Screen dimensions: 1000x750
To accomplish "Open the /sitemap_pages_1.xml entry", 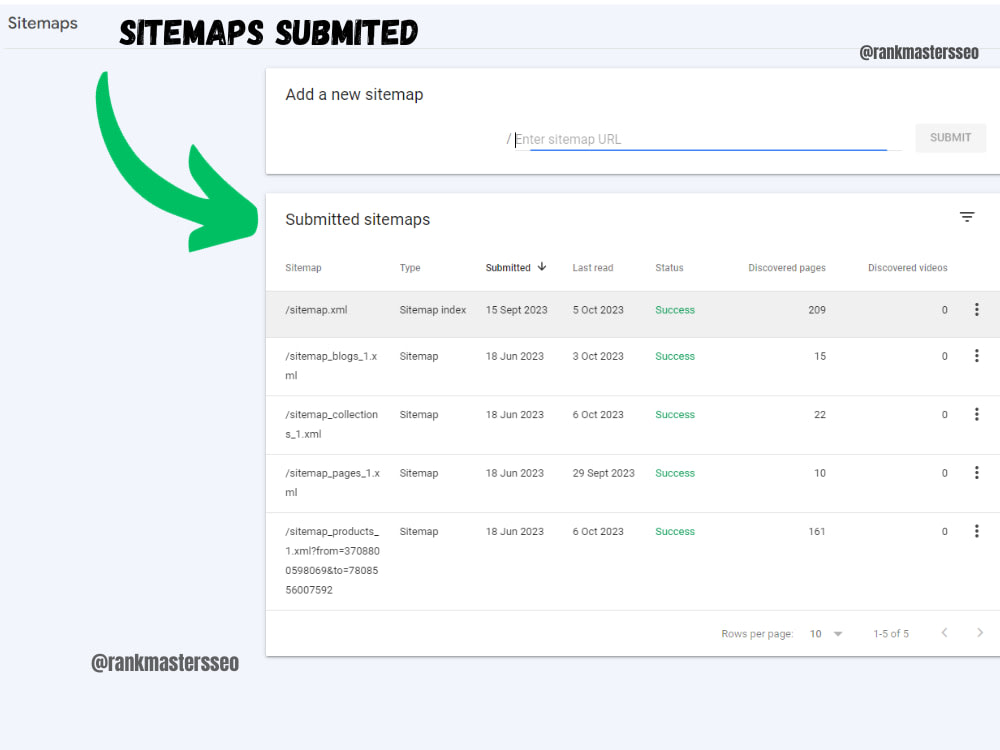I will [332, 482].
